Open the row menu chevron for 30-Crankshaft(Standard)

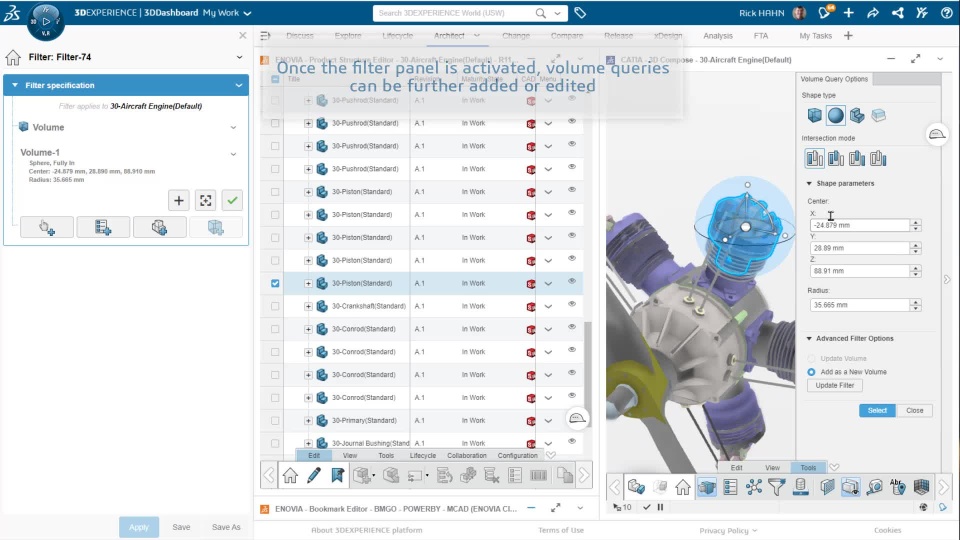pos(549,306)
